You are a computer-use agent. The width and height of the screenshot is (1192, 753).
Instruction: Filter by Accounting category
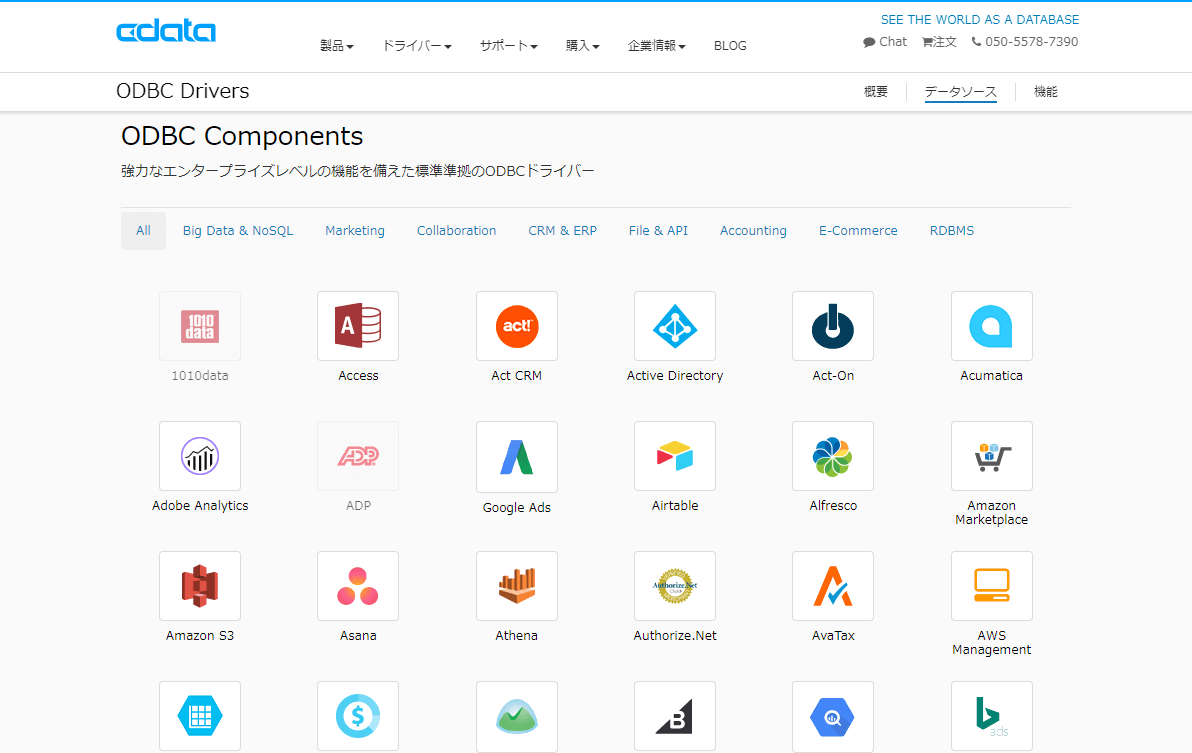753,231
